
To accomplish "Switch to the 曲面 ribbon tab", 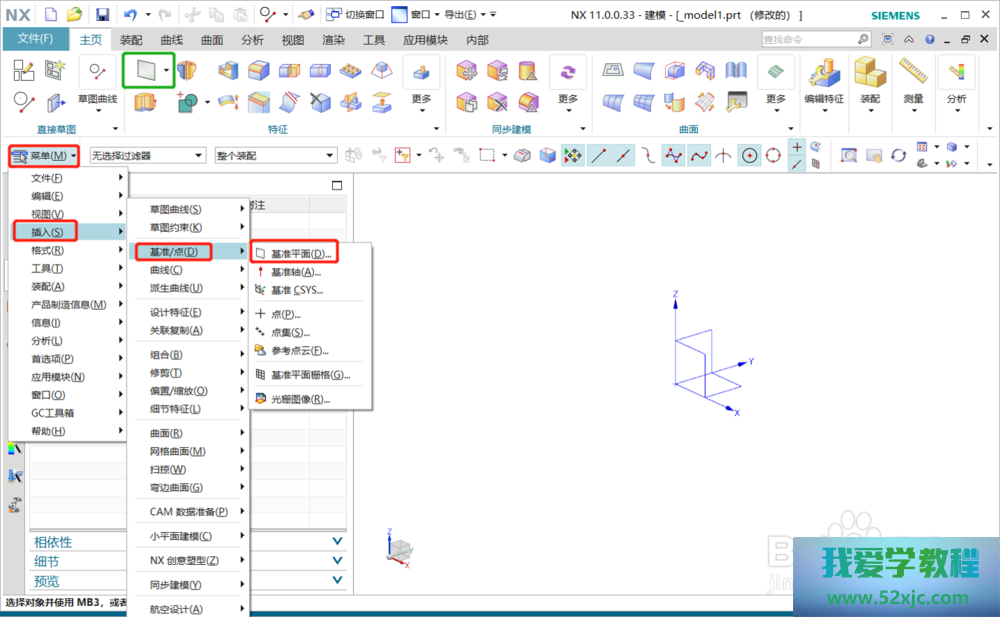I will tap(212, 40).
